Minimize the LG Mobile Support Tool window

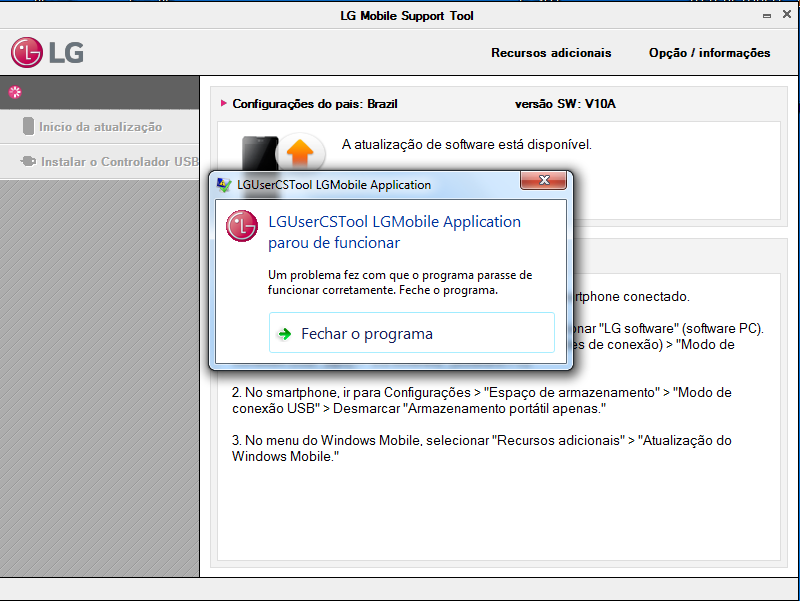(x=767, y=16)
